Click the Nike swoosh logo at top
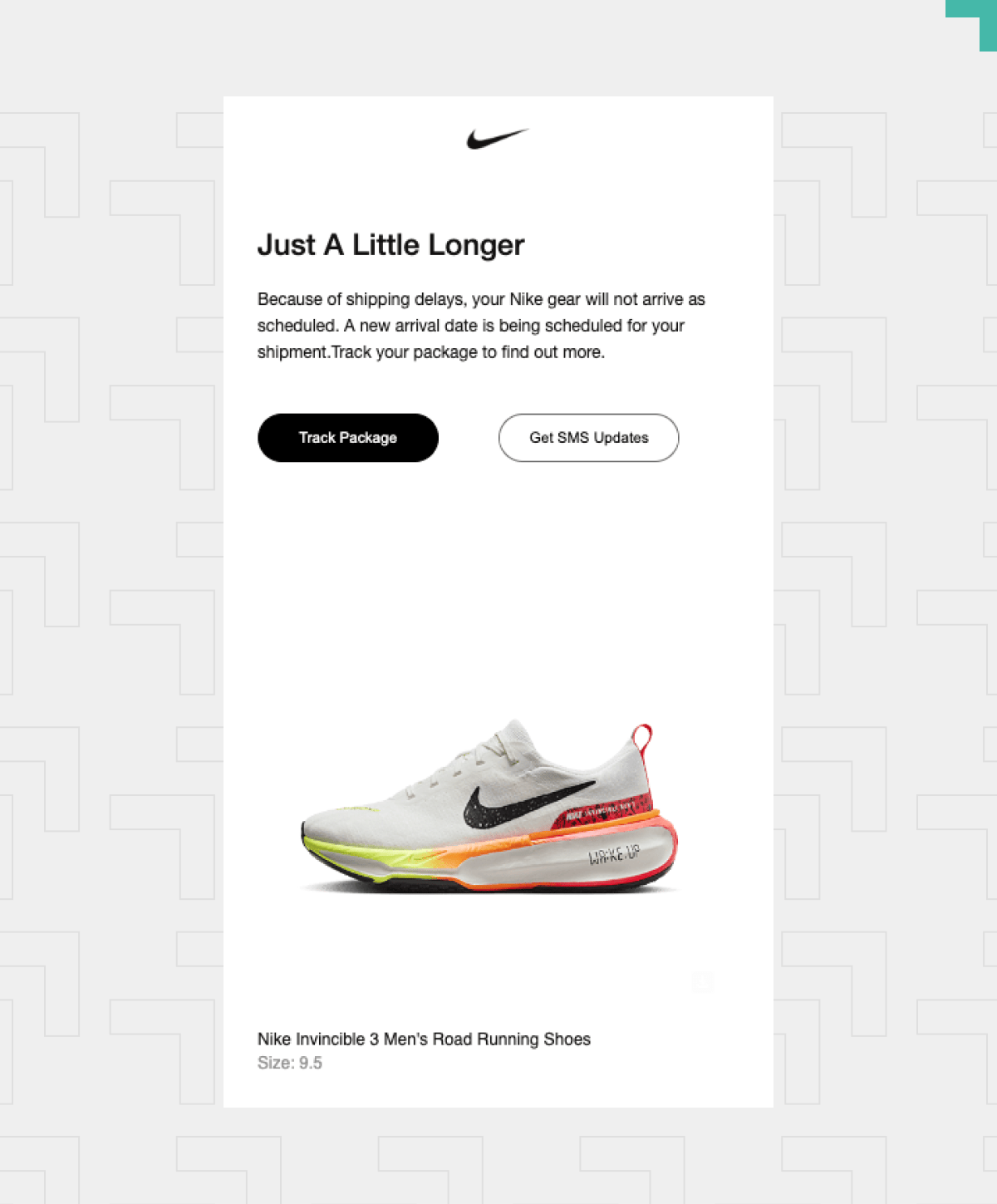Viewport: 997px width, 1204px height. pos(498,138)
